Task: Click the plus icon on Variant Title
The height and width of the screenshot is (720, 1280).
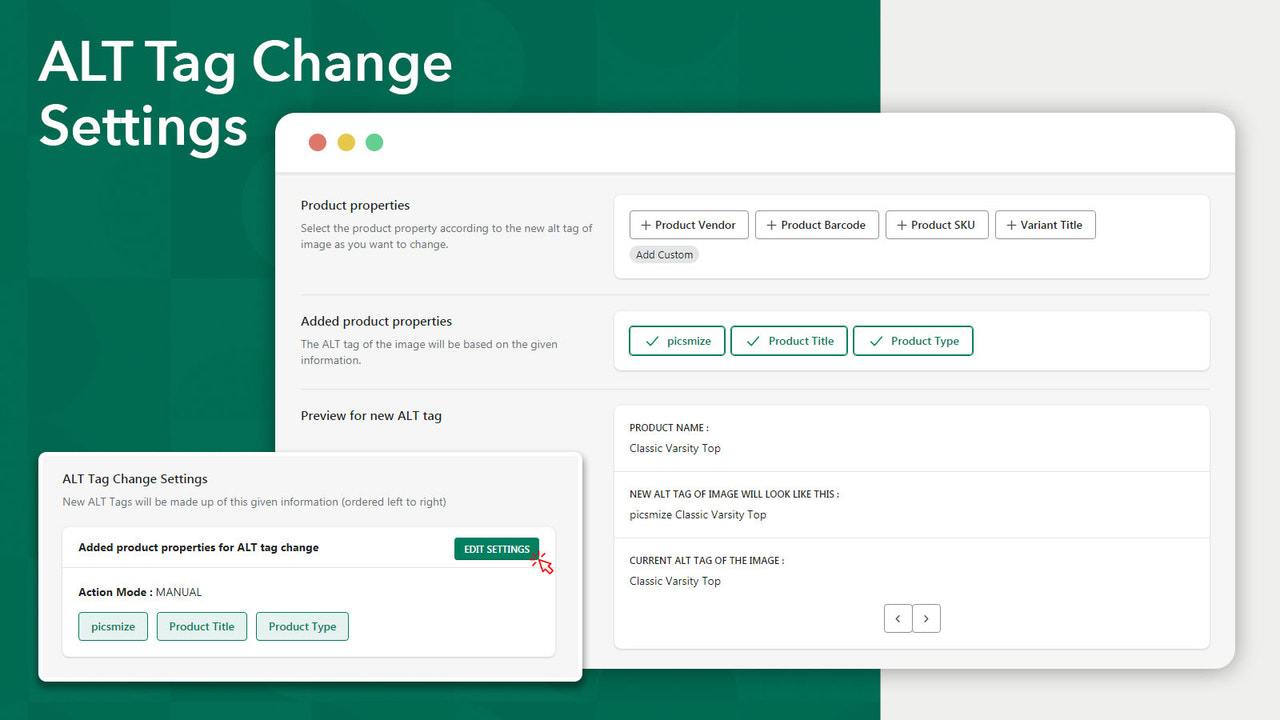Action: tap(1012, 224)
